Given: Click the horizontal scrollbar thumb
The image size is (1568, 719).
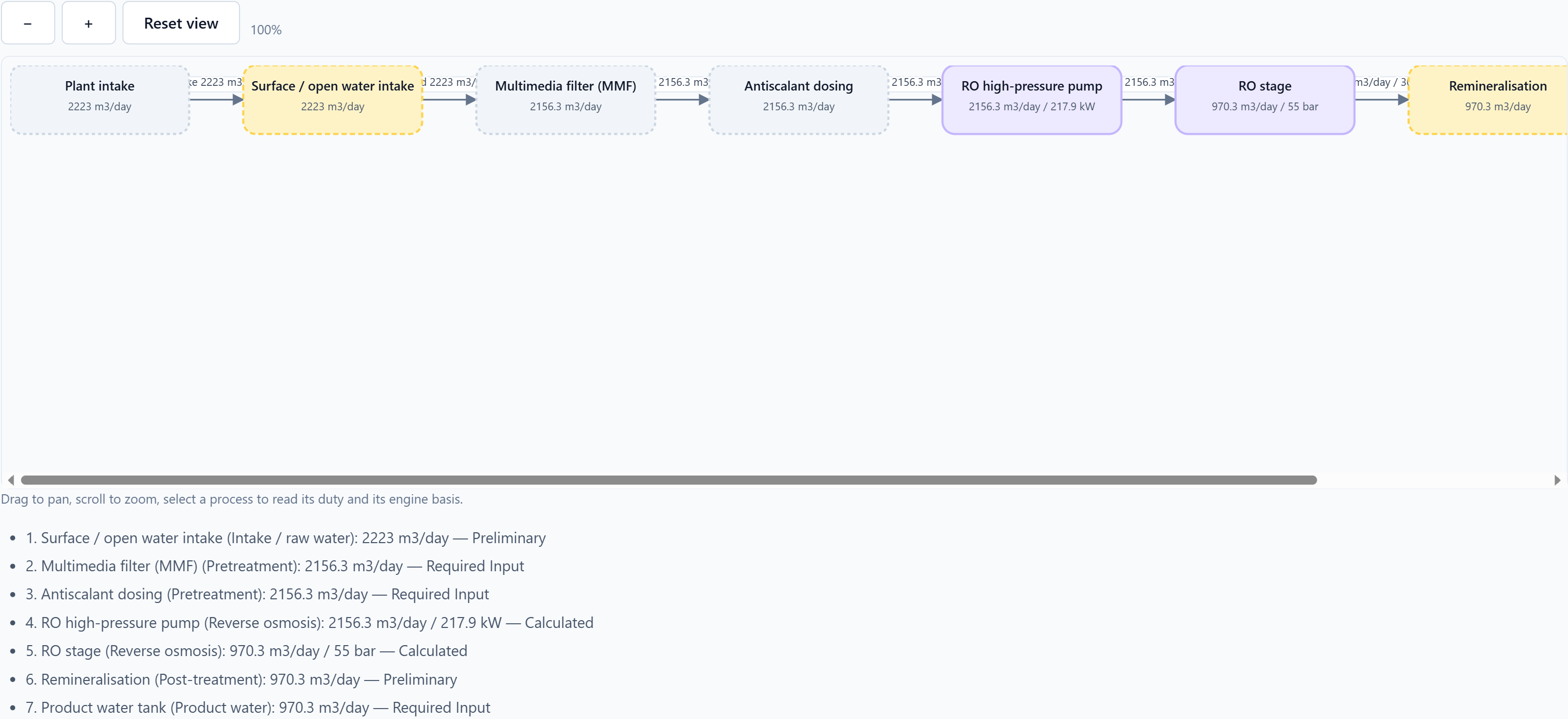Looking at the screenshot, I should (x=669, y=480).
